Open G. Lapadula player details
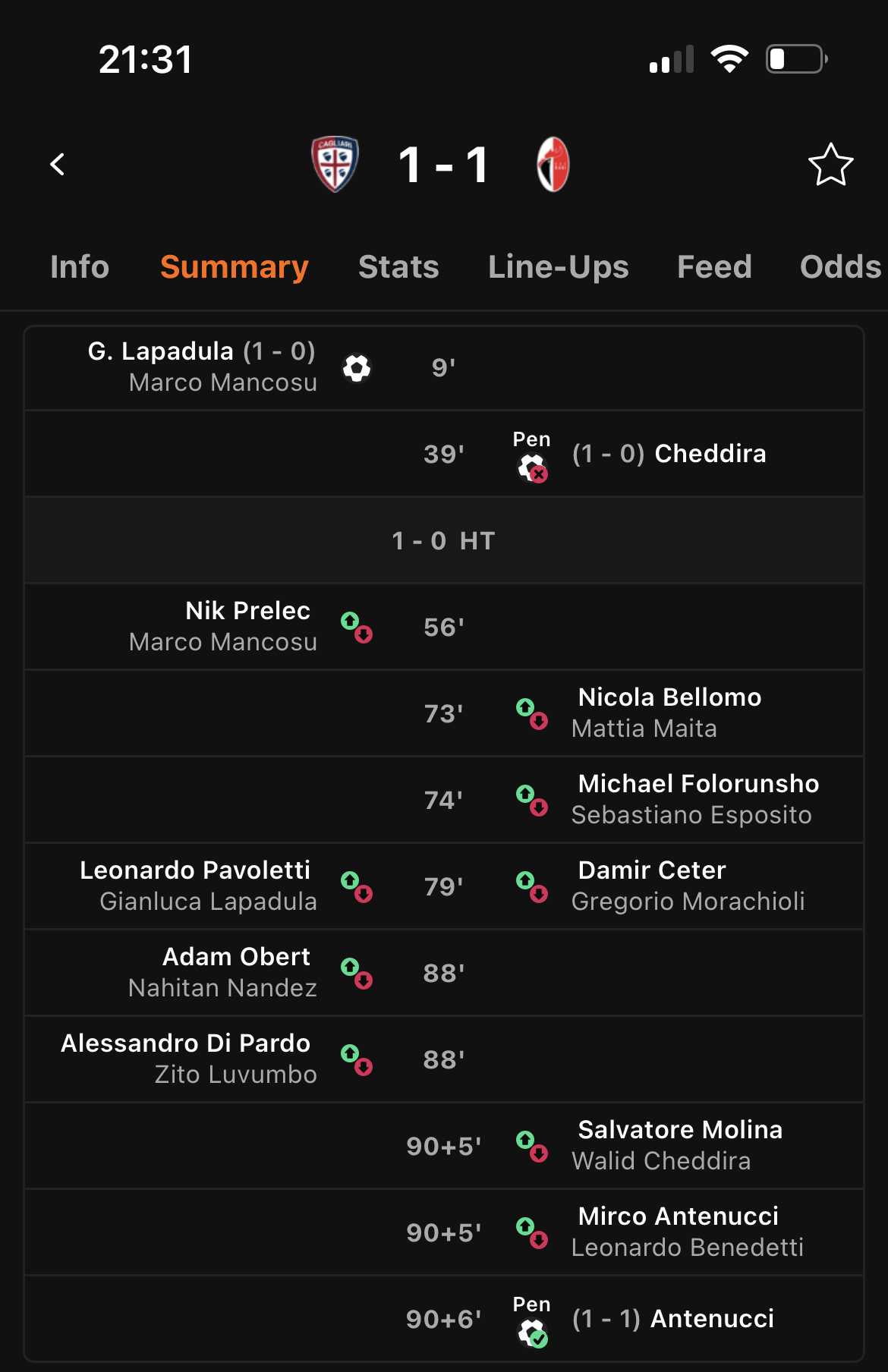The height and width of the screenshot is (1372, 888). pos(161,351)
